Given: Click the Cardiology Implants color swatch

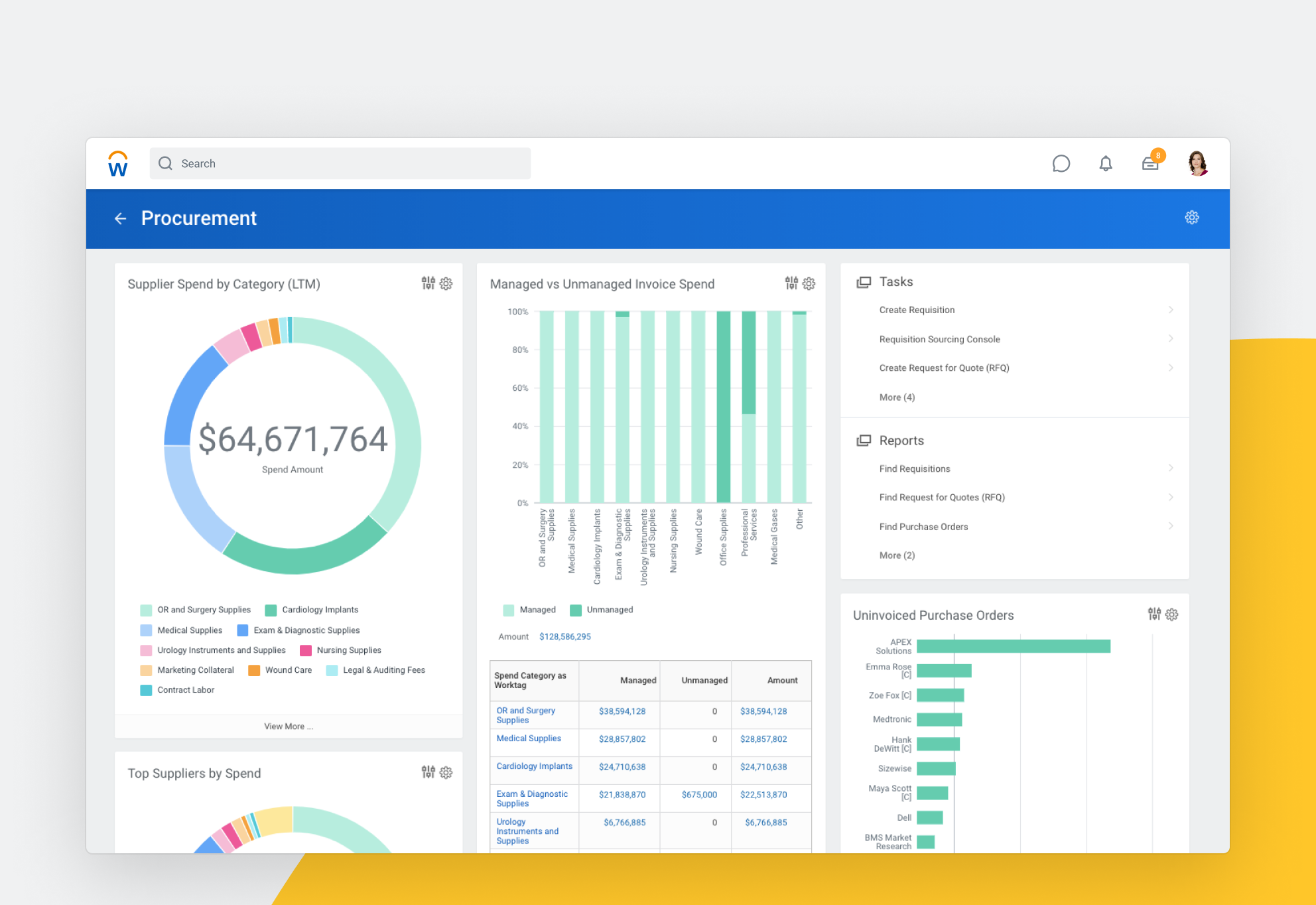Looking at the screenshot, I should pyautogui.click(x=269, y=609).
